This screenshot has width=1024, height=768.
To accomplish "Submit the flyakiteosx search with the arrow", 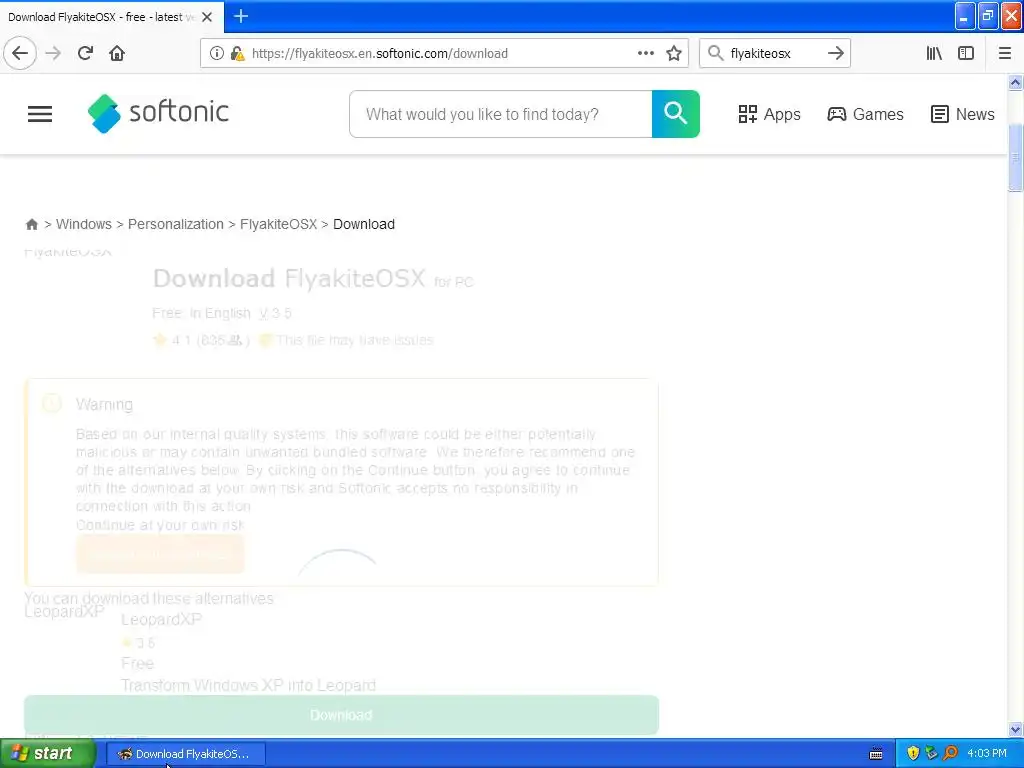I will 835,53.
